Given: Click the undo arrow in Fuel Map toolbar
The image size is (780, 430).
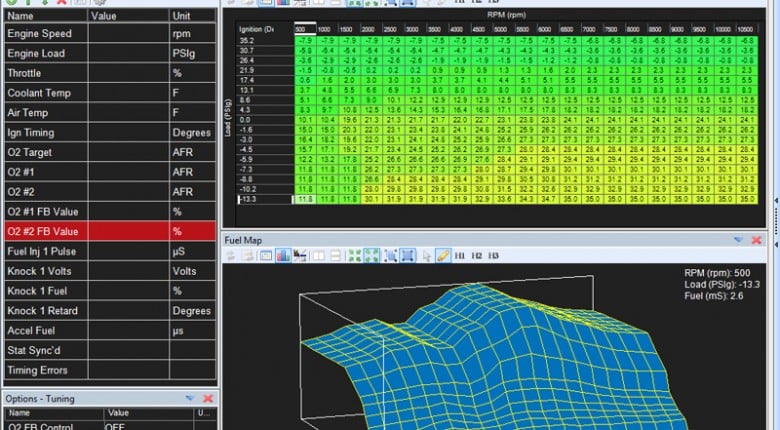Looking at the screenshot, I should 231,256.
